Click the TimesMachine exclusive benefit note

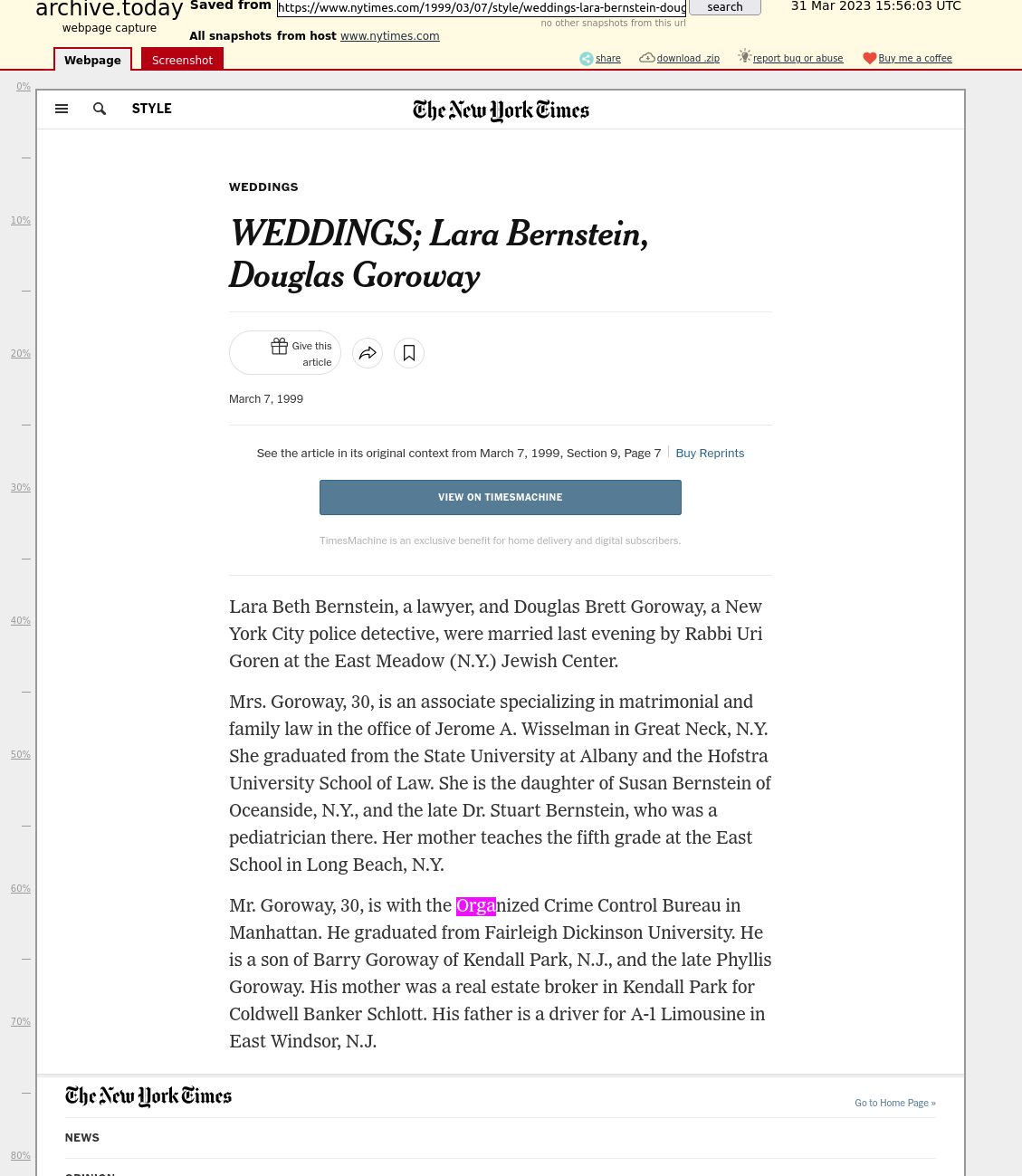[500, 540]
